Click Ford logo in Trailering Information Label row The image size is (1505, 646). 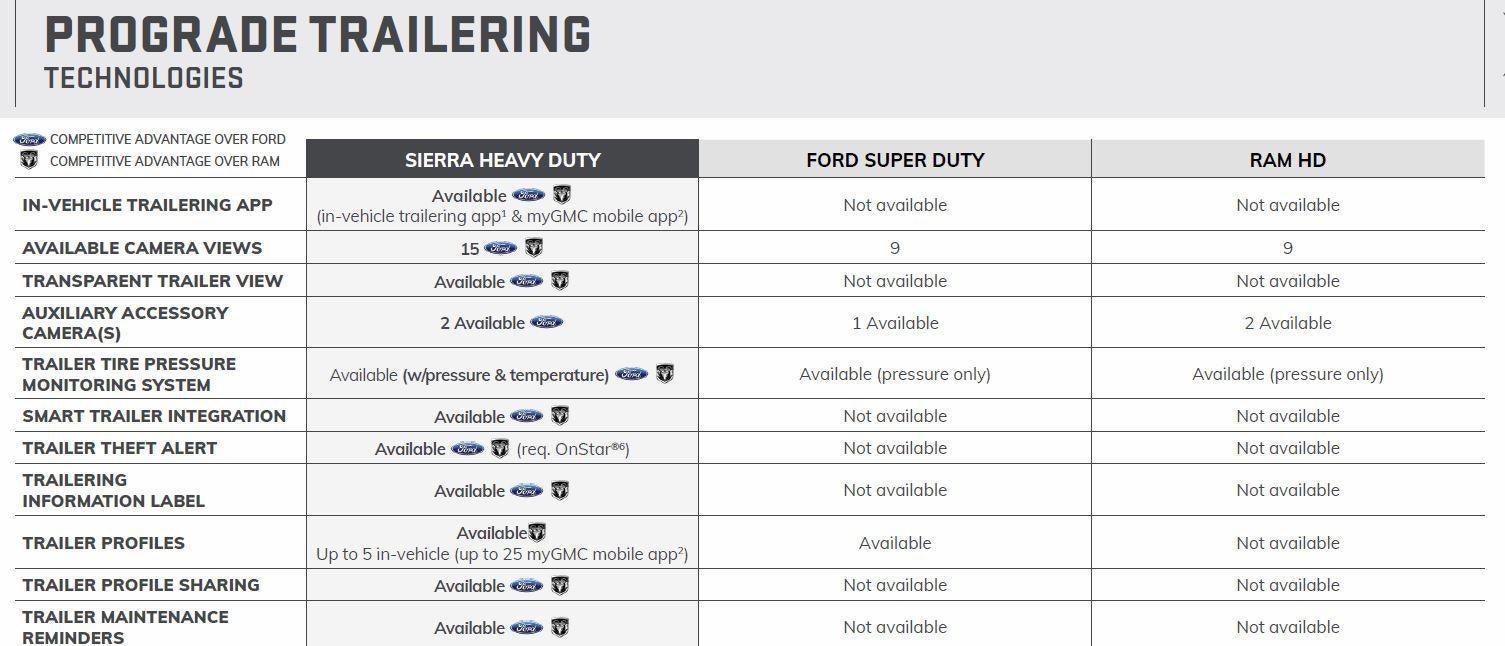pyautogui.click(x=526, y=491)
